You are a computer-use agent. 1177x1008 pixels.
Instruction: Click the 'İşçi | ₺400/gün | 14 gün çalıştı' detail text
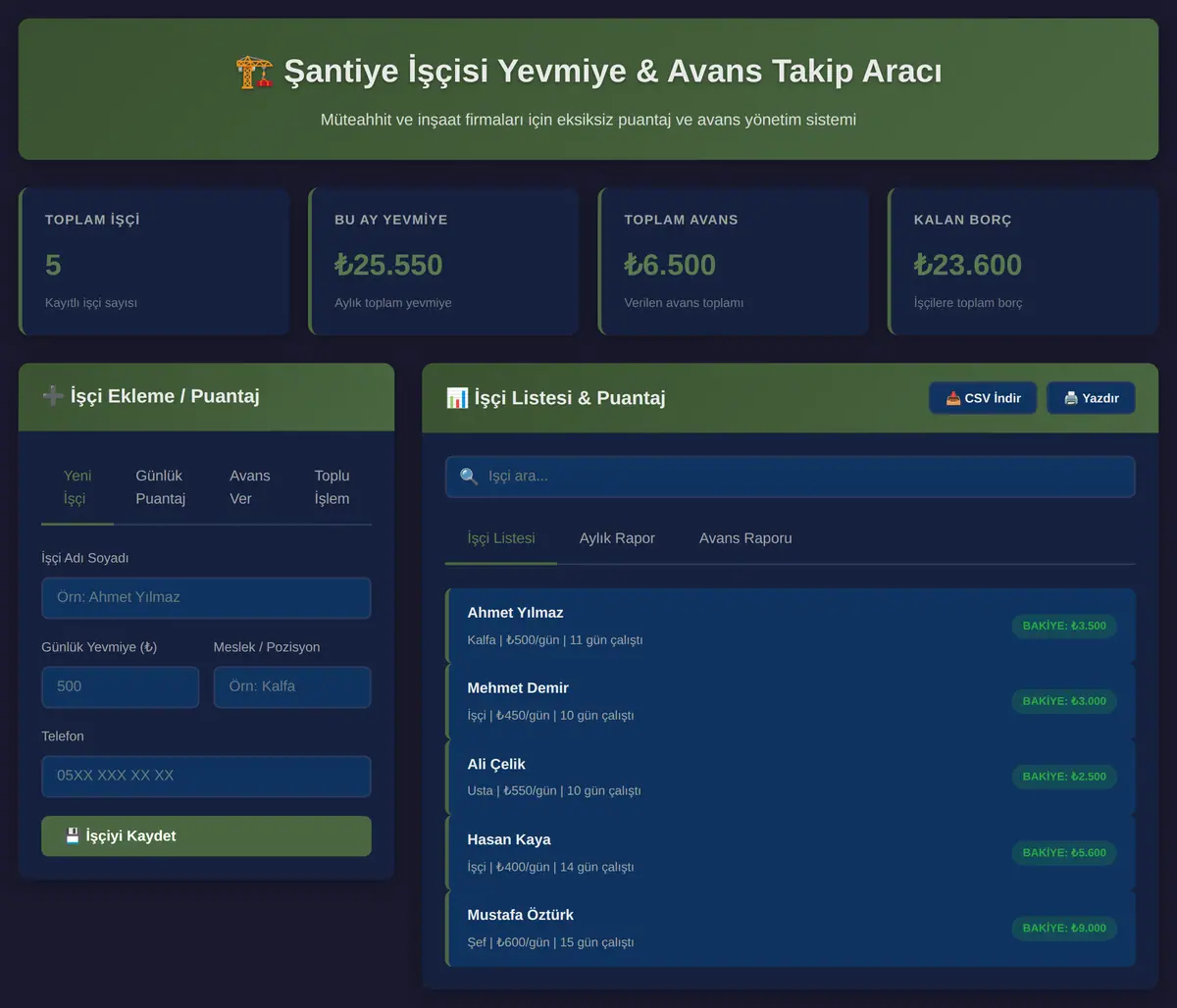(x=550, y=867)
